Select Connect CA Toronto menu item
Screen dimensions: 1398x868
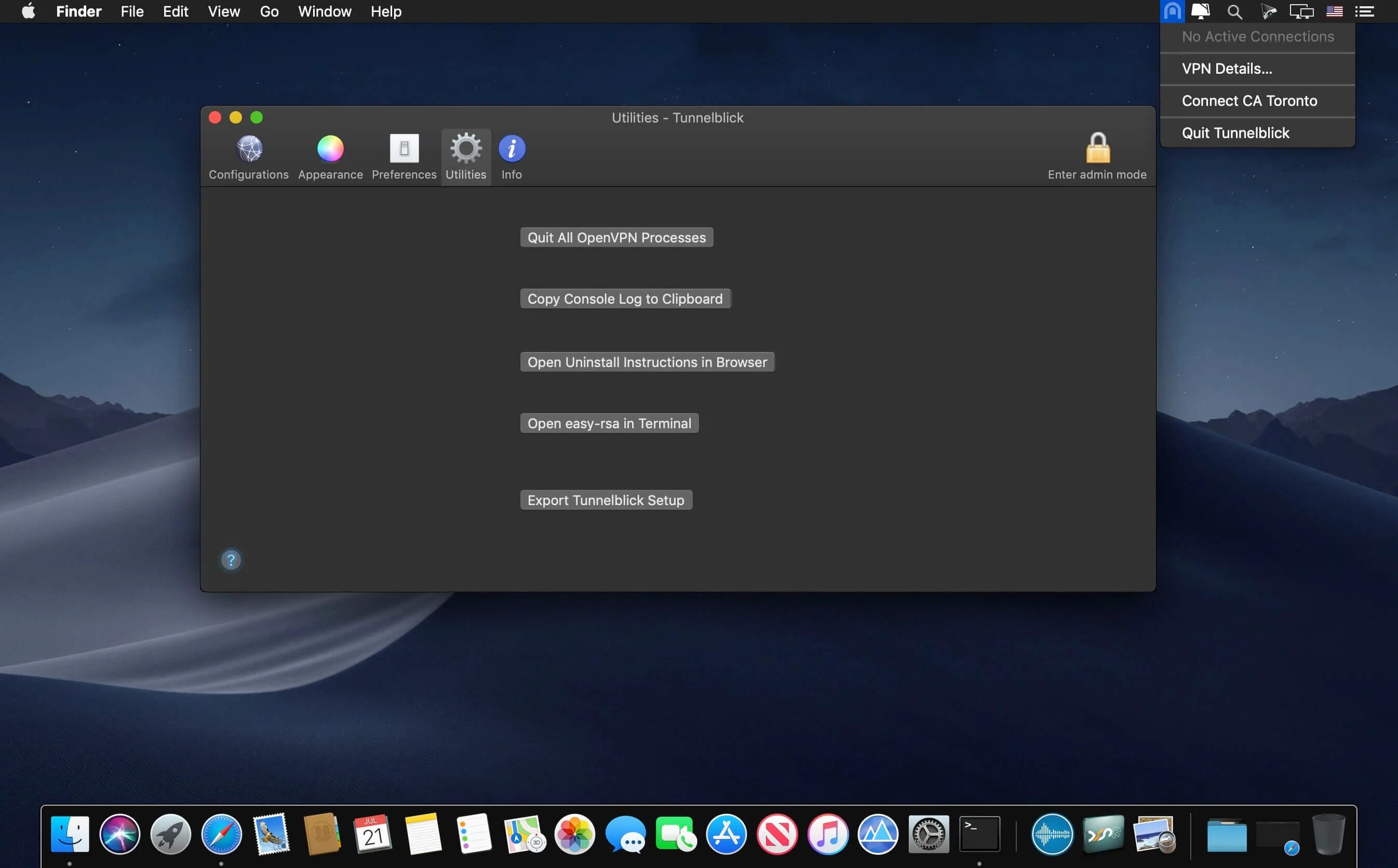click(x=1249, y=101)
